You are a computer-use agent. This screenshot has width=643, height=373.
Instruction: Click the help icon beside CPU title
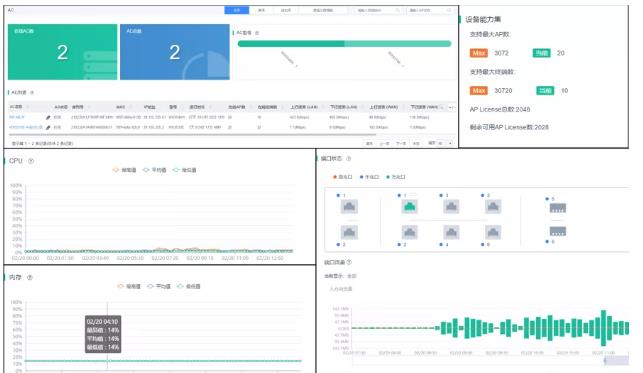31,161
